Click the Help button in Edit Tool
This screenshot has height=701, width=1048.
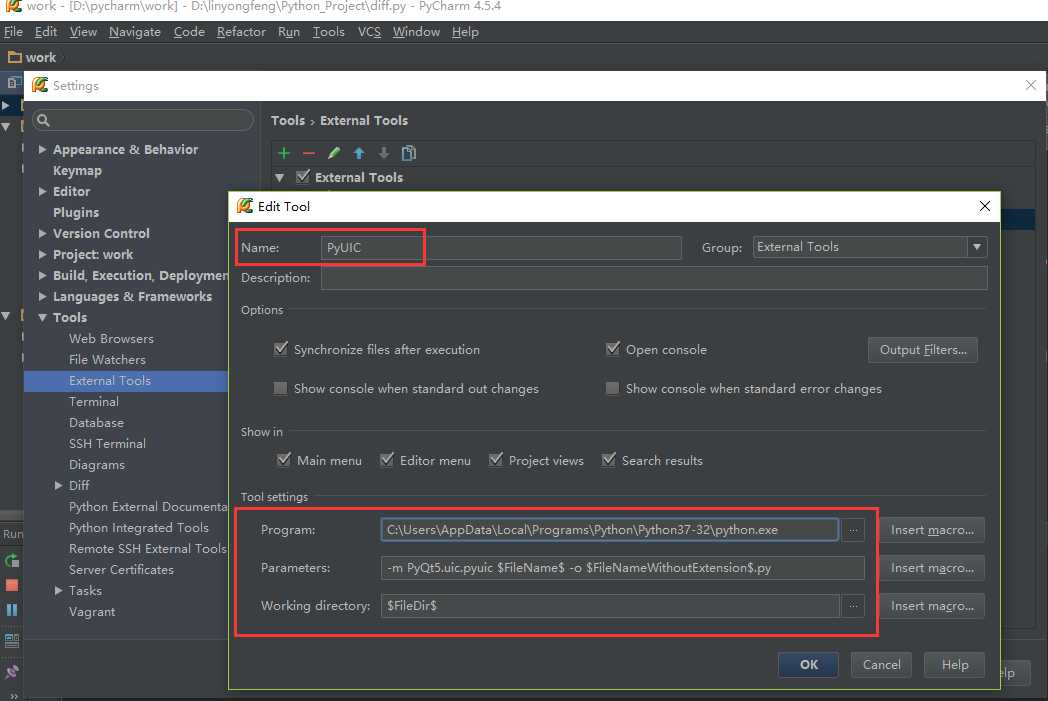(x=954, y=665)
